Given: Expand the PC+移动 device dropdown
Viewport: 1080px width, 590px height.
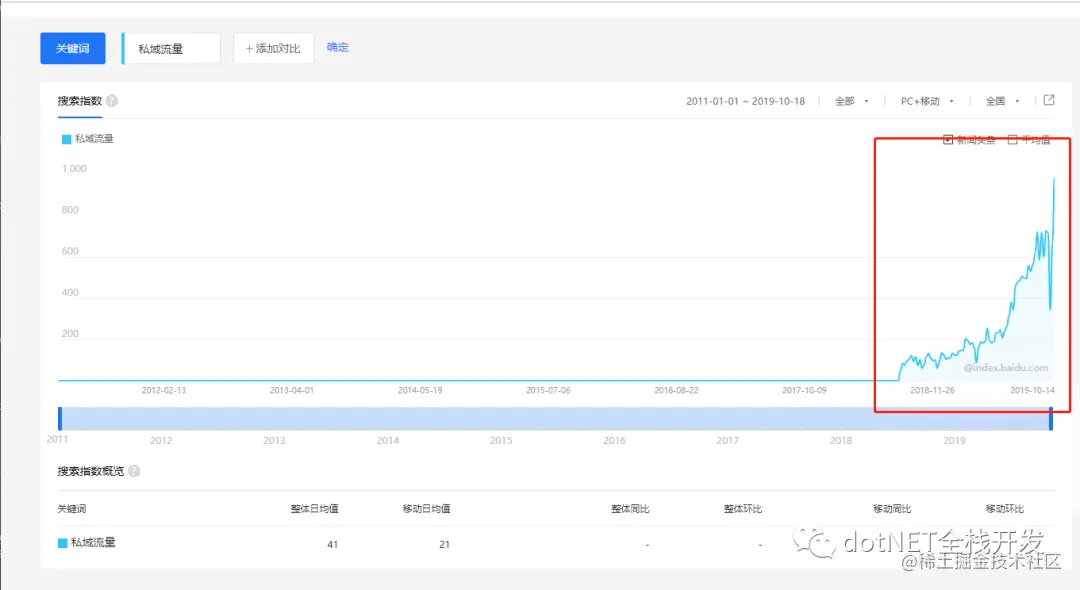Looking at the screenshot, I should click(x=927, y=101).
